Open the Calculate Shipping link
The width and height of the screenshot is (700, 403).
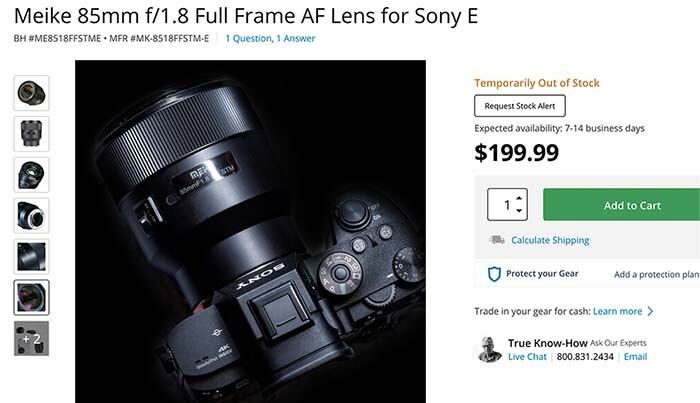tap(550, 240)
